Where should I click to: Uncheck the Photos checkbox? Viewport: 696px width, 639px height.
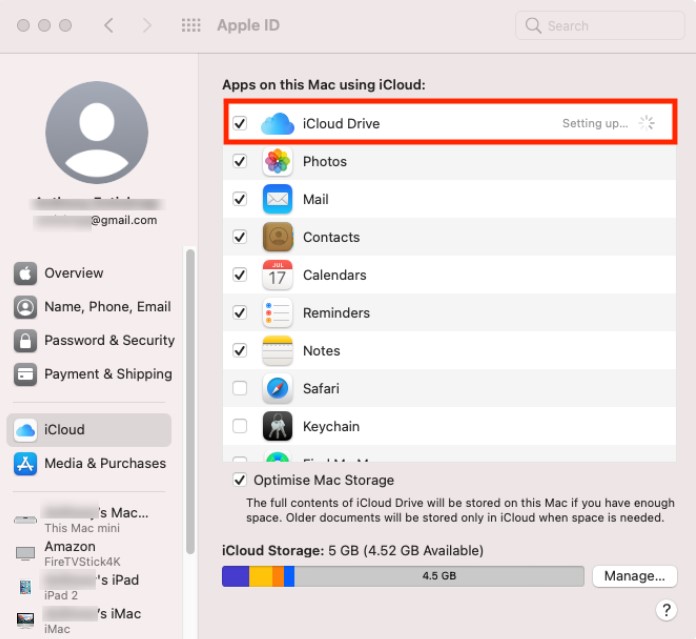click(x=240, y=161)
